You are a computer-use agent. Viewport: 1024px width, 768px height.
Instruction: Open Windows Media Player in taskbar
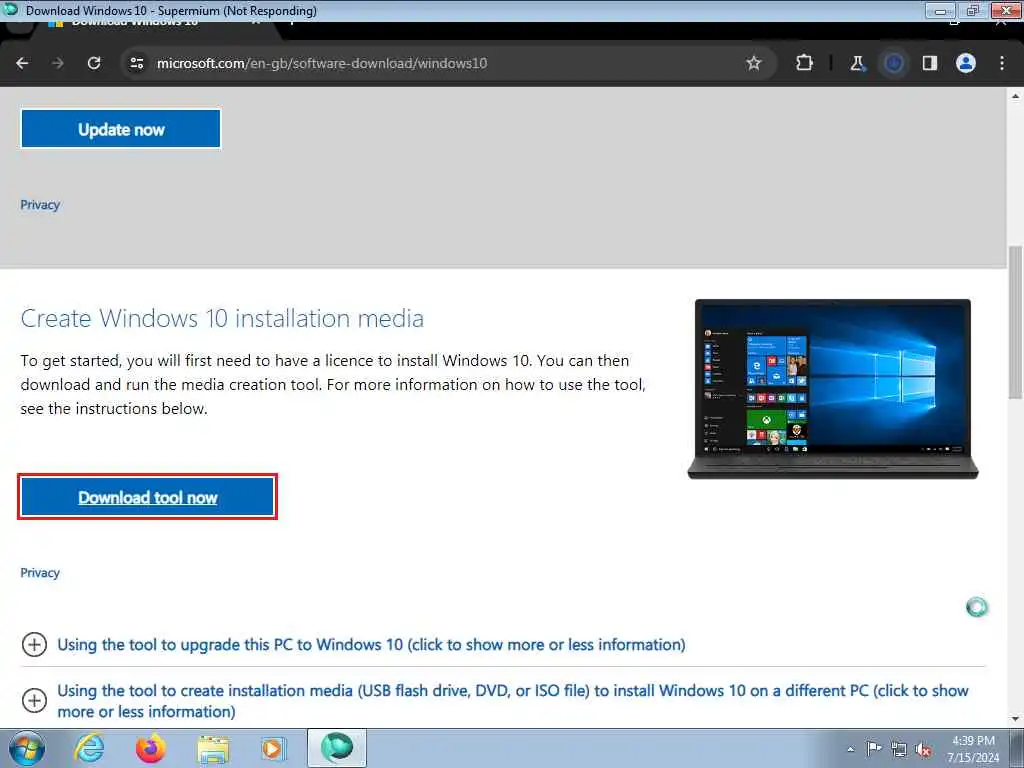pyautogui.click(x=273, y=748)
